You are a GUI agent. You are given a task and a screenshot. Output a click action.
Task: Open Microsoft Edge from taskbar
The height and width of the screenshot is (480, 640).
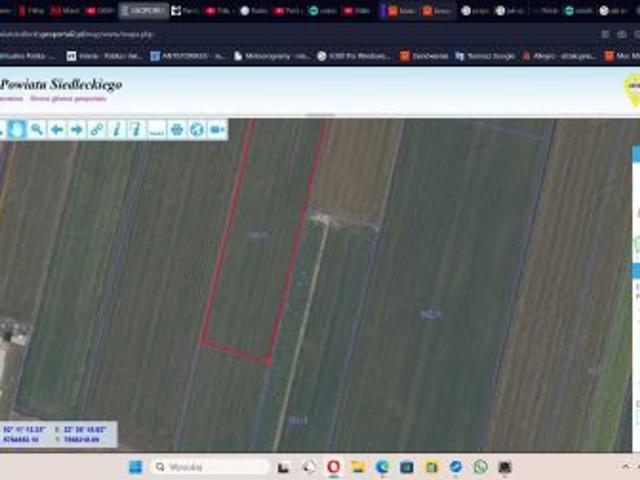point(382,467)
